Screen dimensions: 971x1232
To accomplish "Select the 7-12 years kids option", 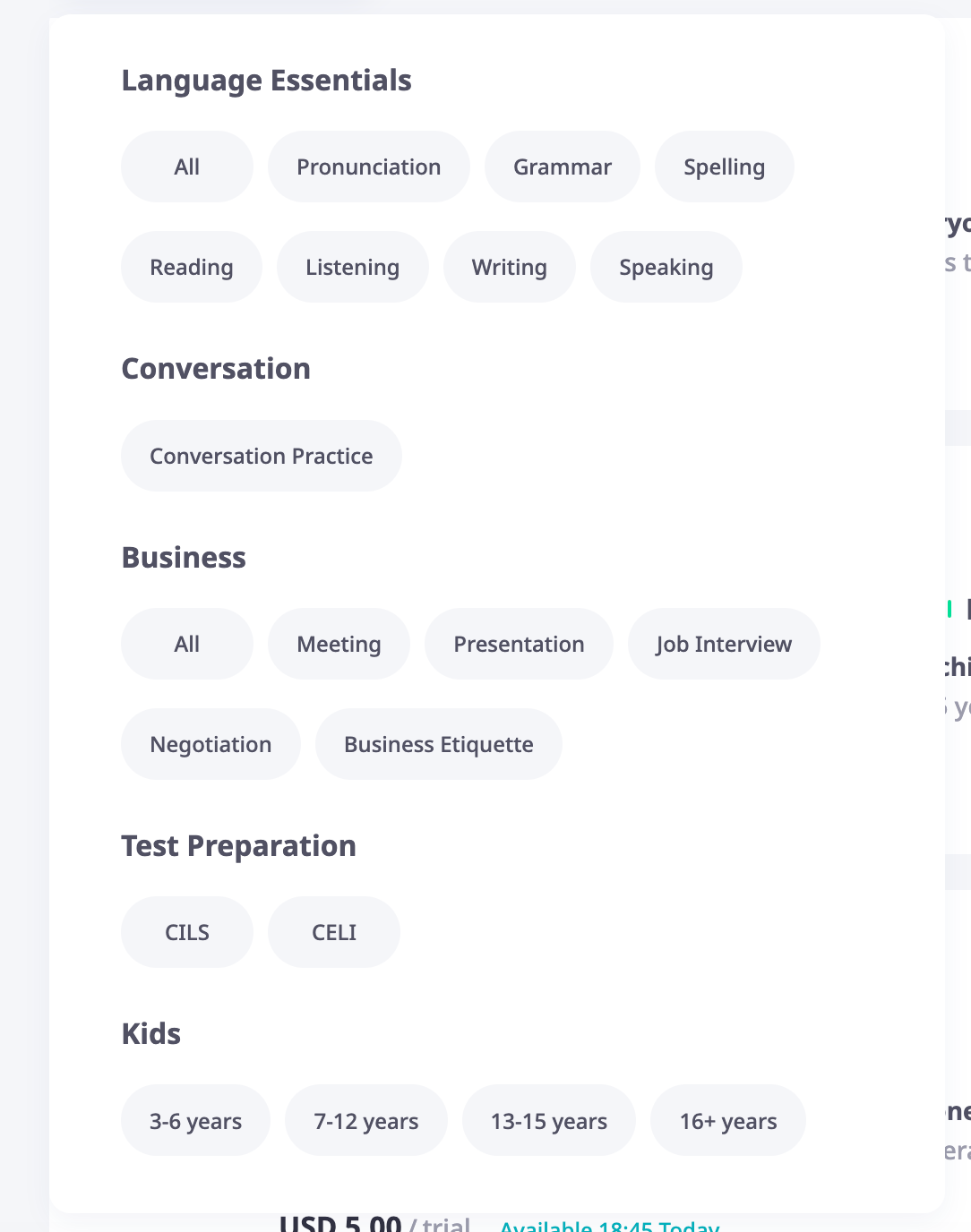I will click(x=366, y=1120).
